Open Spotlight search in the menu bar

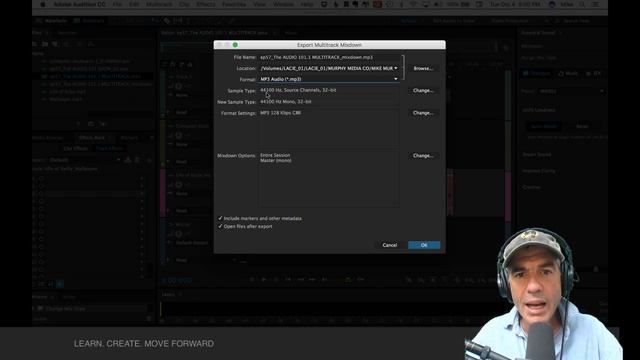click(582, 4)
